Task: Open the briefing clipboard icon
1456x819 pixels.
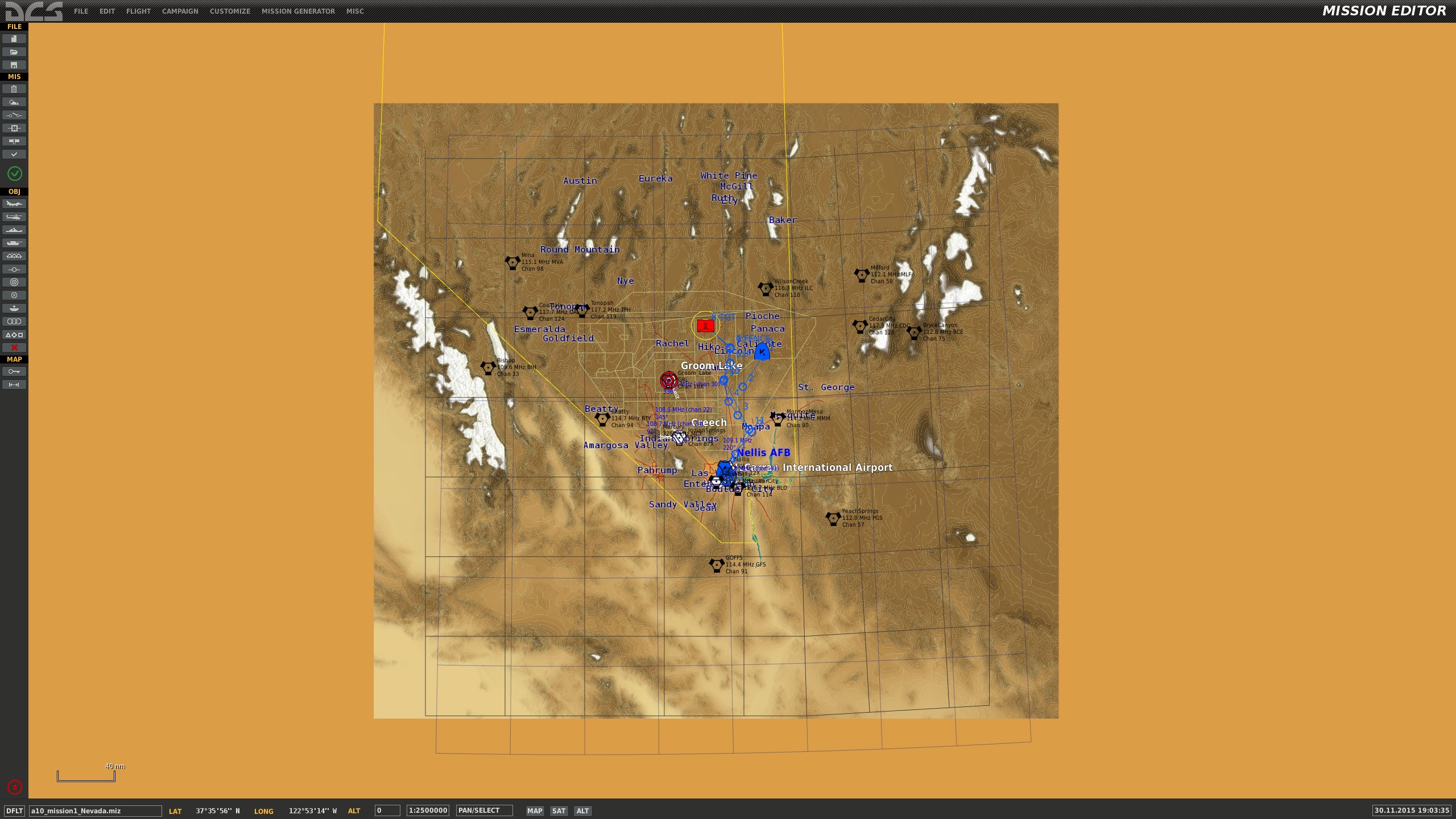Action: click(14, 89)
